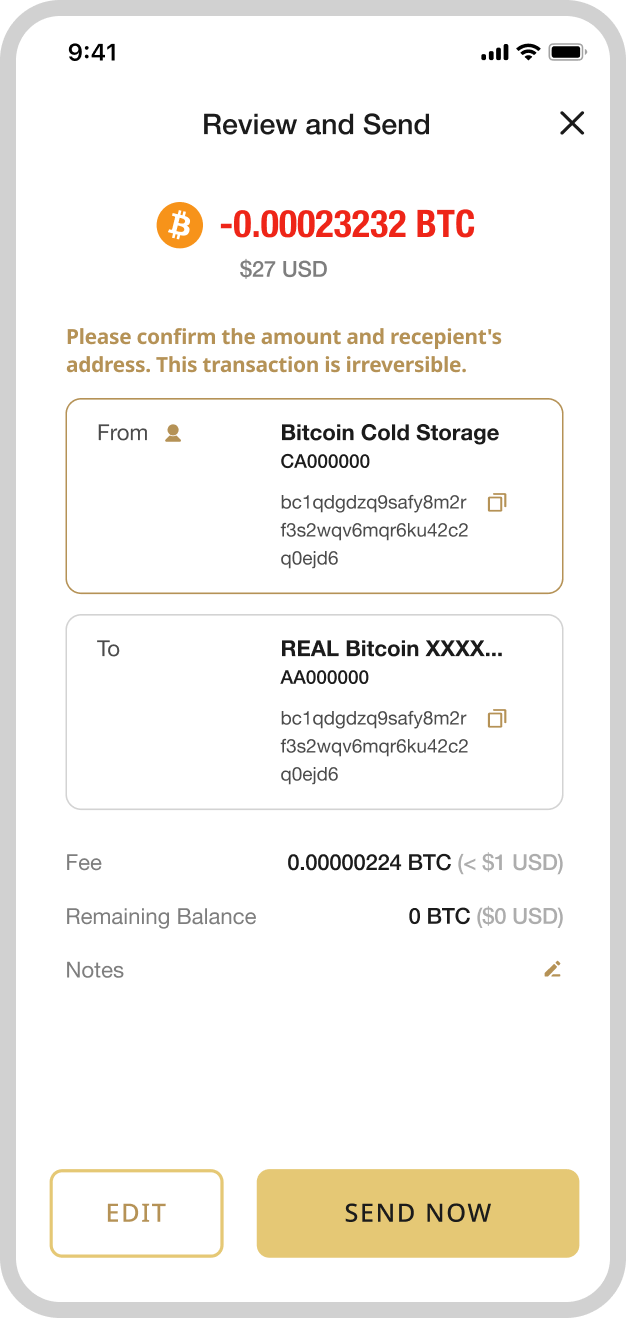The height and width of the screenshot is (1318, 626).
Task: Copy the recipient's bc1qdgdzq9 address
Action: pos(497,719)
